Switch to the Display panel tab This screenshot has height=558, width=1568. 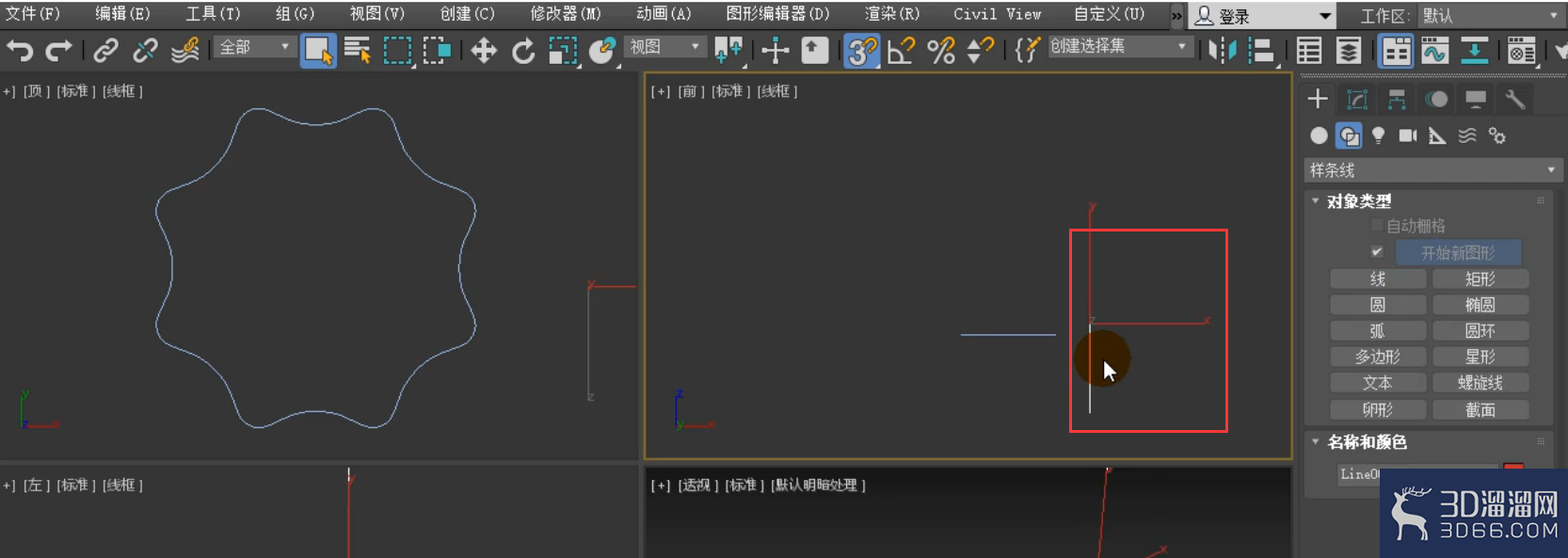pyautogui.click(x=1476, y=99)
